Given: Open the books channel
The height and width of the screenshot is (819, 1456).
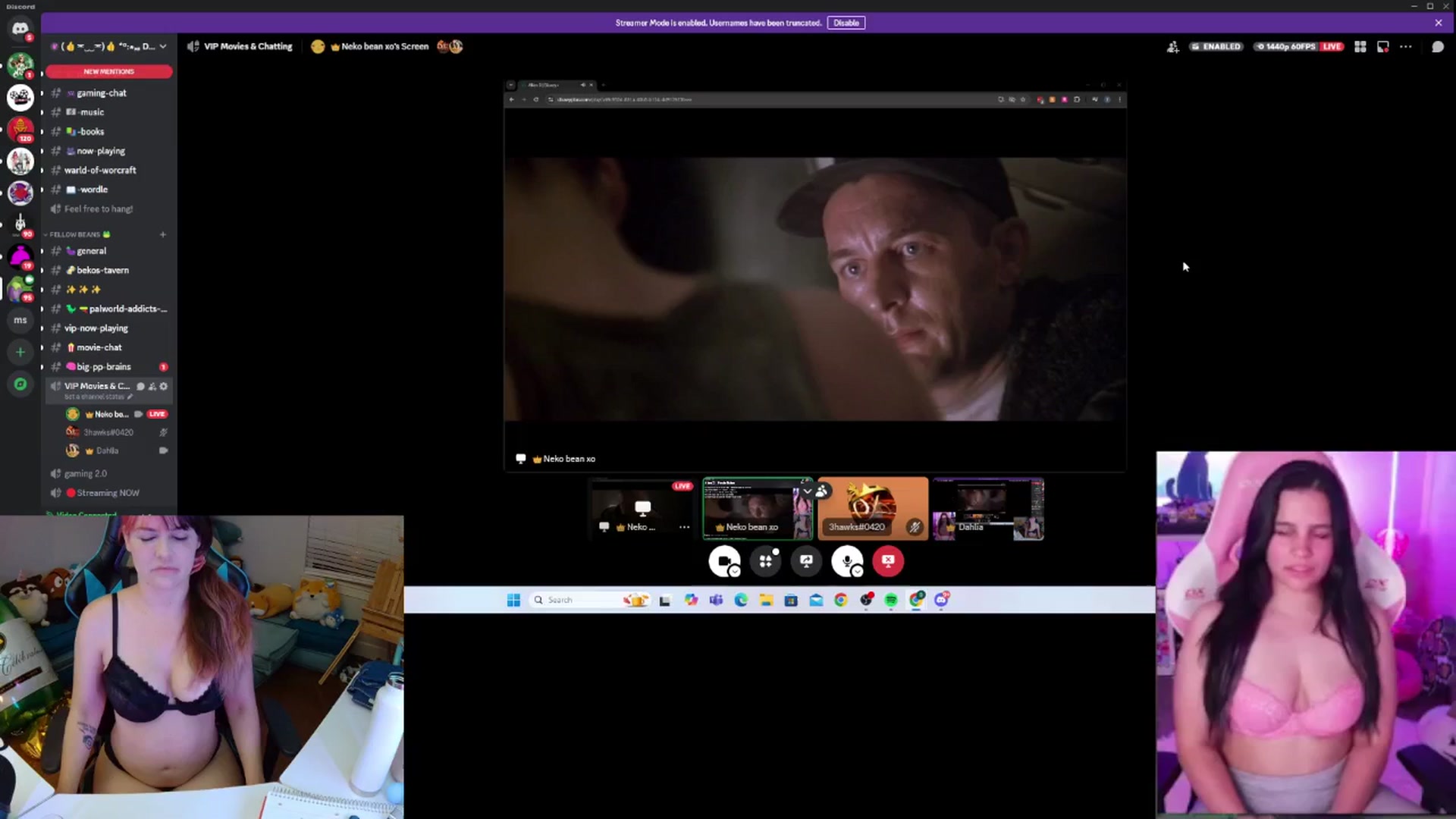Looking at the screenshot, I should click(108, 132).
